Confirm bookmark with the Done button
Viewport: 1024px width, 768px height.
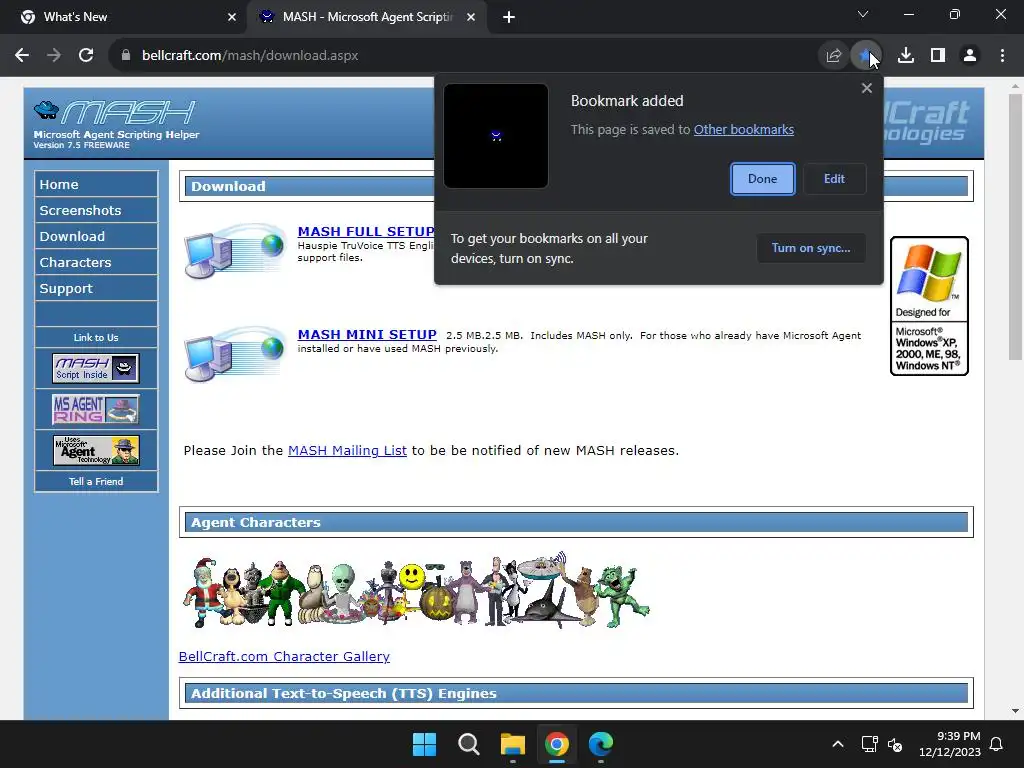(x=762, y=179)
